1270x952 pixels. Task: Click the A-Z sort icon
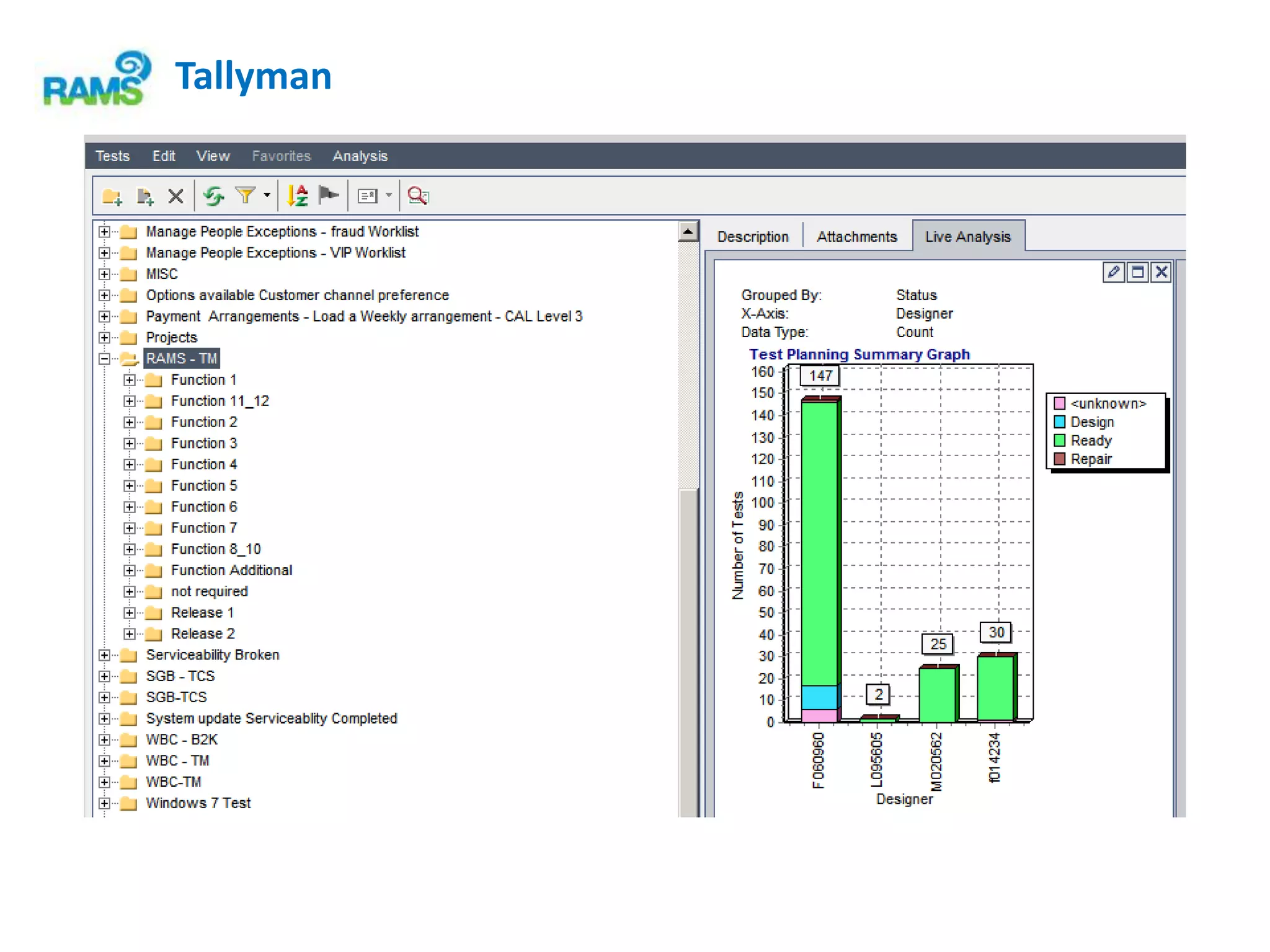298,196
